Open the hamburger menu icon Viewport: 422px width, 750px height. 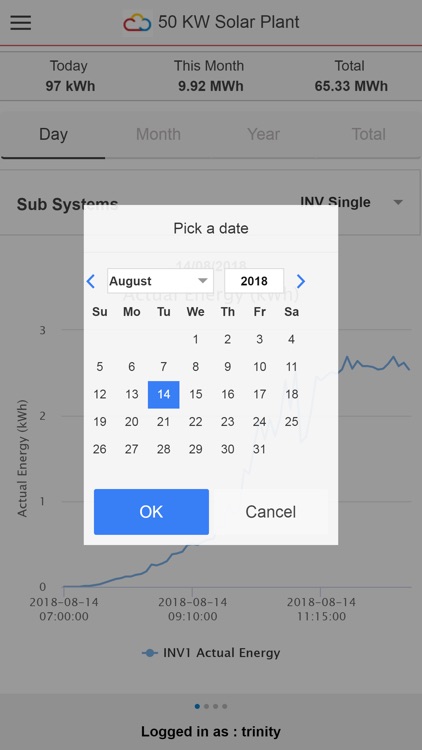[x=21, y=22]
